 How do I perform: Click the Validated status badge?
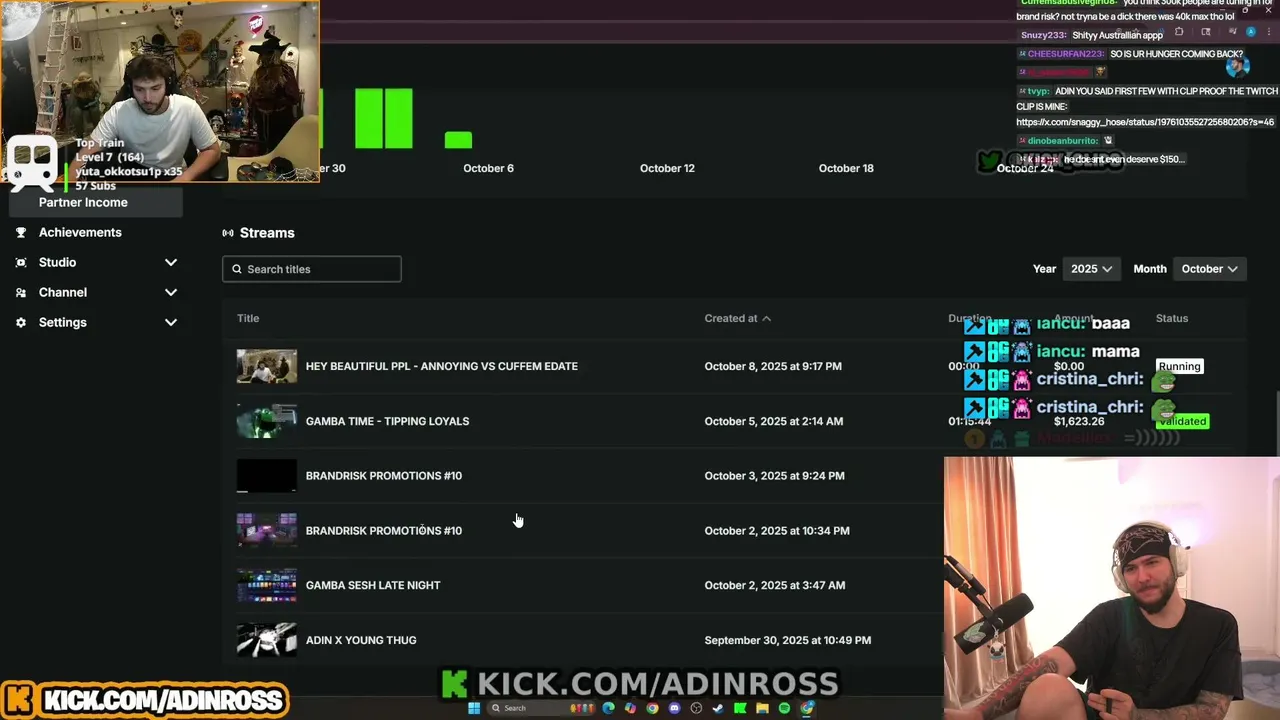point(1182,421)
